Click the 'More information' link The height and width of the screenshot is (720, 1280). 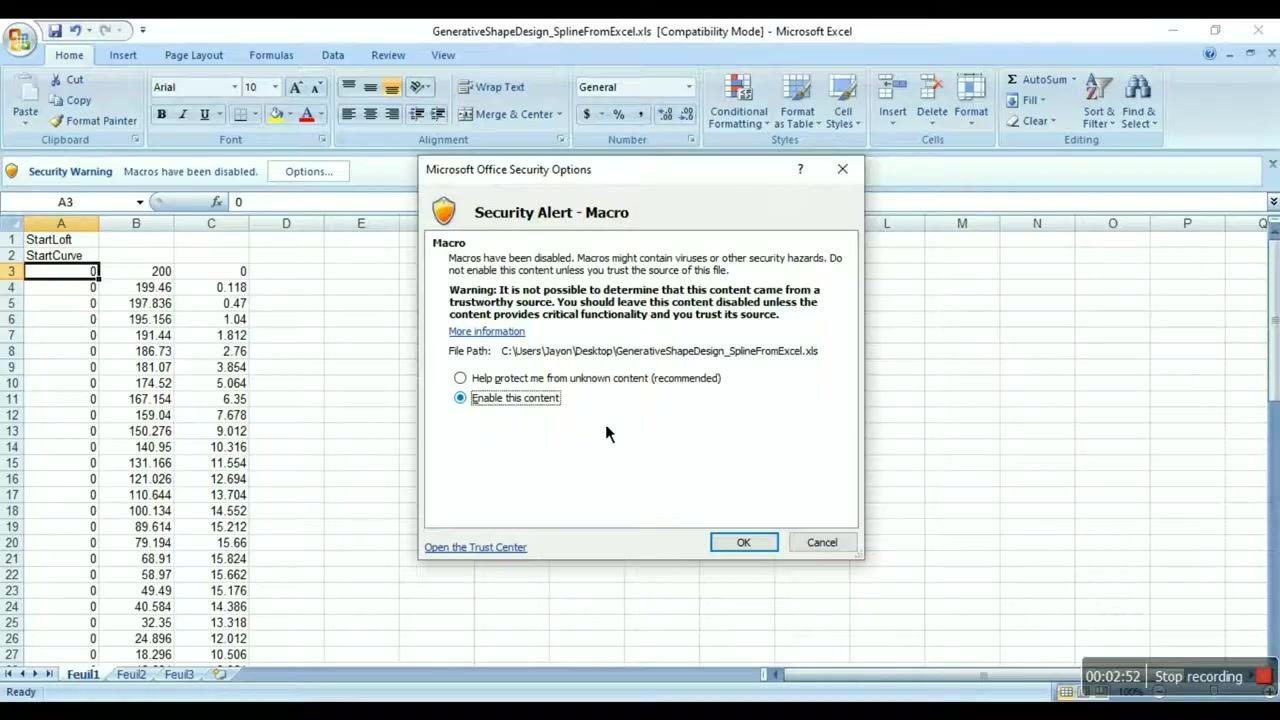pos(486,331)
